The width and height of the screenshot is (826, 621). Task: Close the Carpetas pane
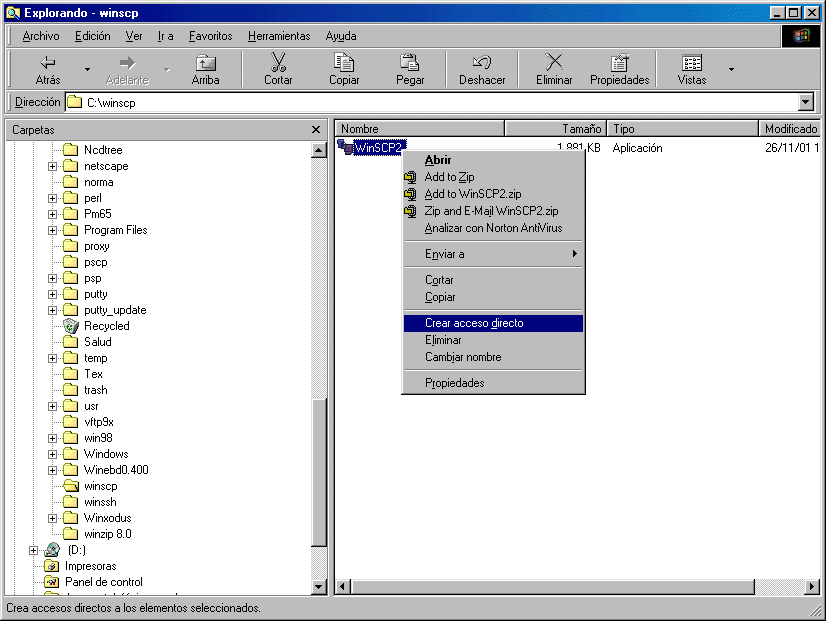click(316, 130)
